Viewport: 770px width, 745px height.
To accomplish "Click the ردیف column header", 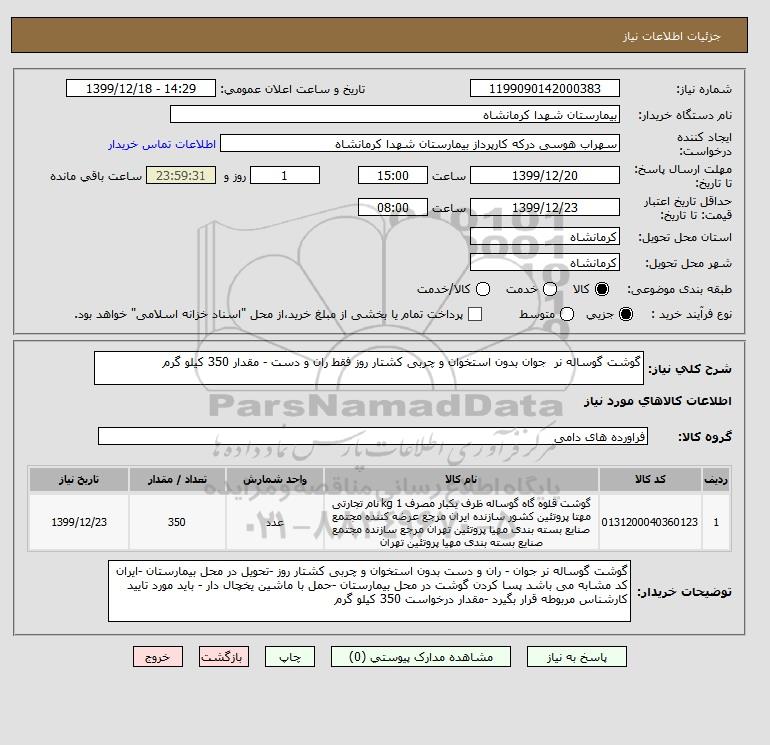I will (716, 479).
